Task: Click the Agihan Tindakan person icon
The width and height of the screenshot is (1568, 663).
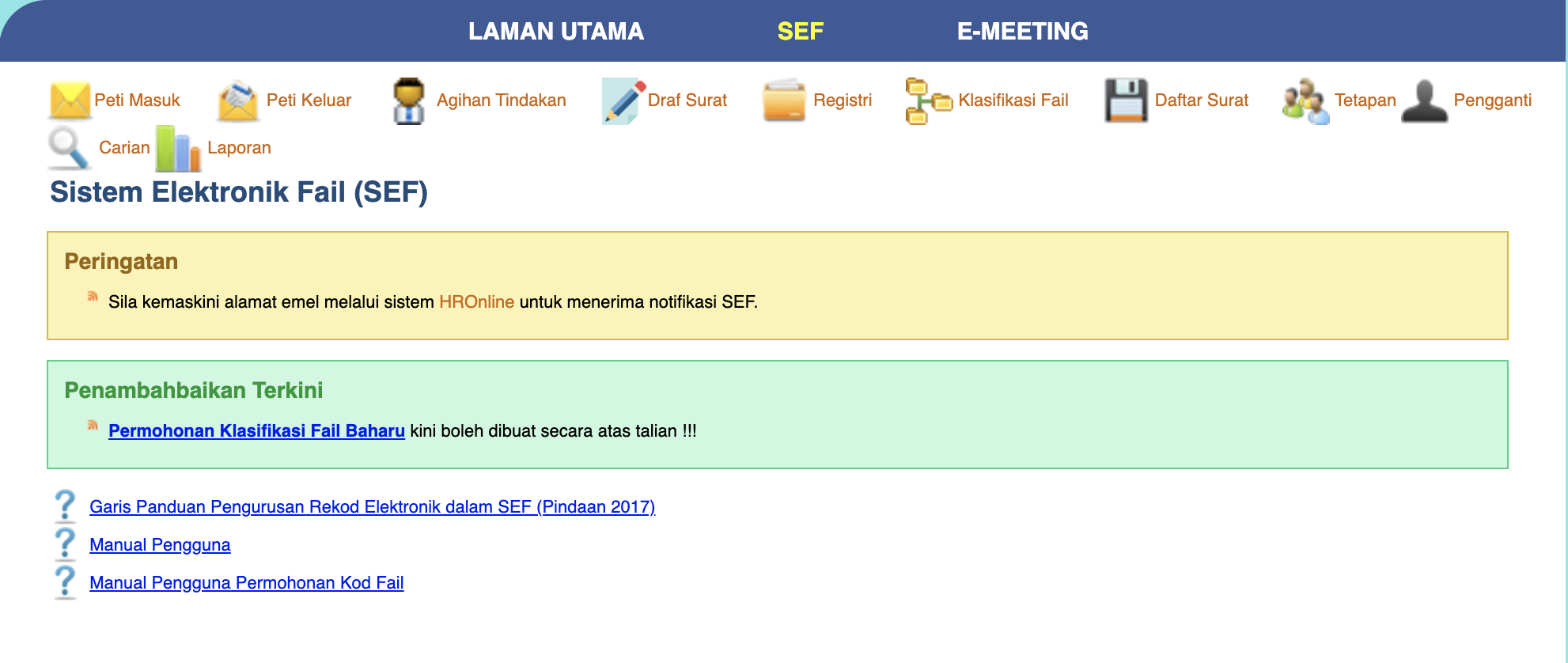Action: click(x=409, y=100)
